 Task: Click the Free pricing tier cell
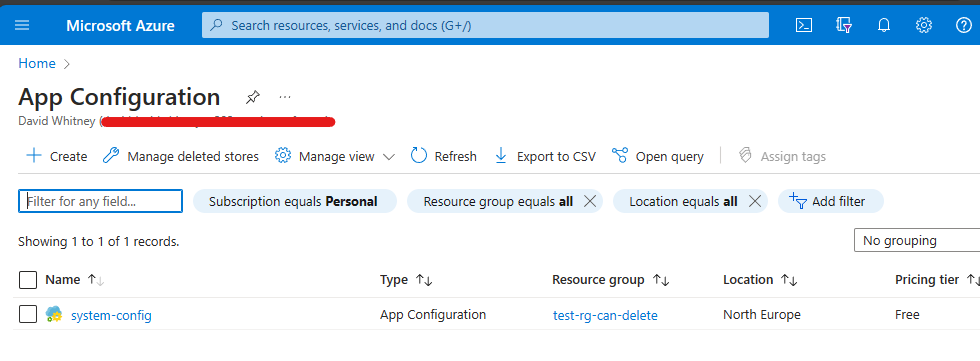(x=907, y=315)
